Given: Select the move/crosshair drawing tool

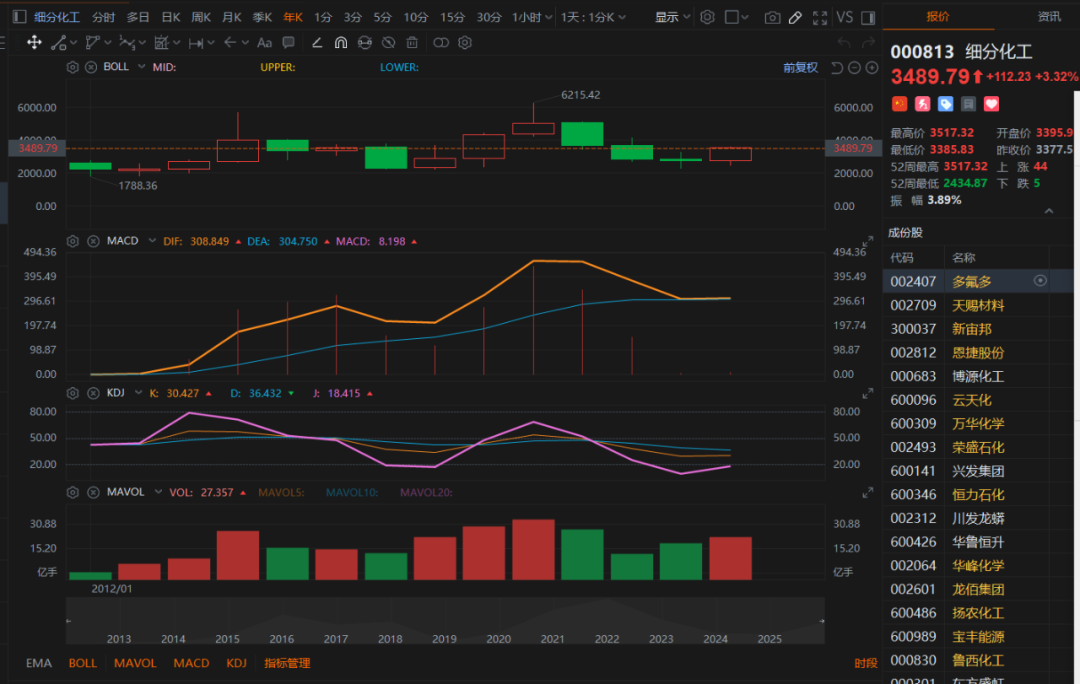Looking at the screenshot, I should (34, 43).
